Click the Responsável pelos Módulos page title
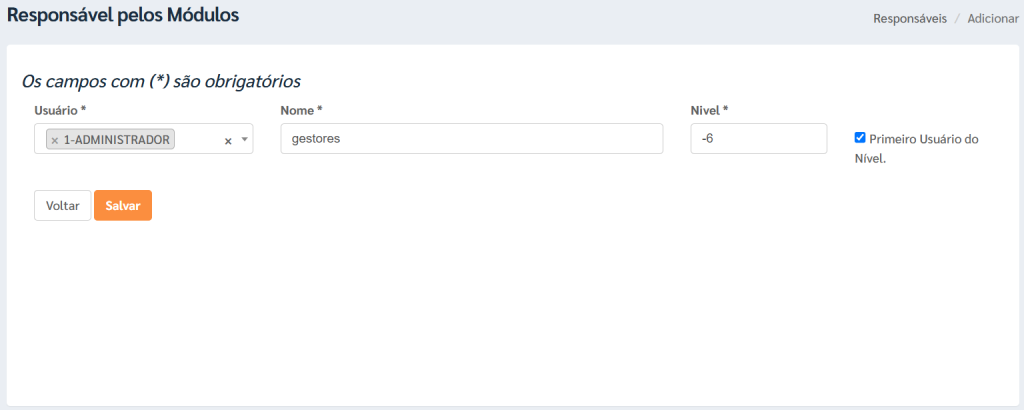 click(123, 15)
